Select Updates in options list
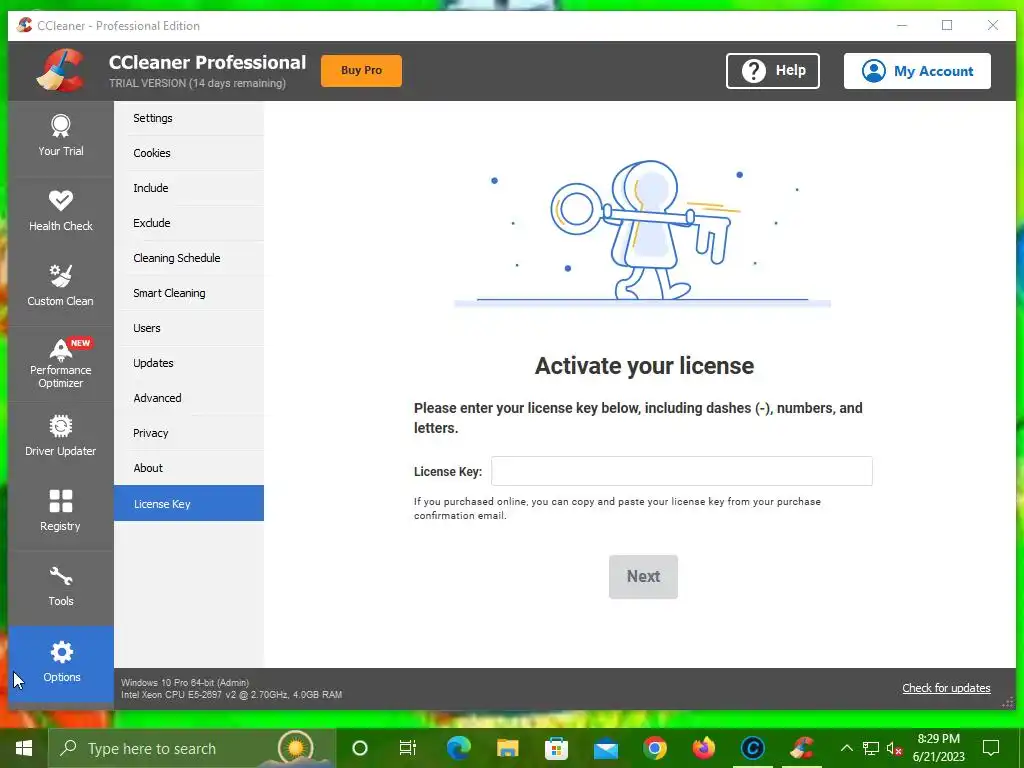 (x=189, y=363)
